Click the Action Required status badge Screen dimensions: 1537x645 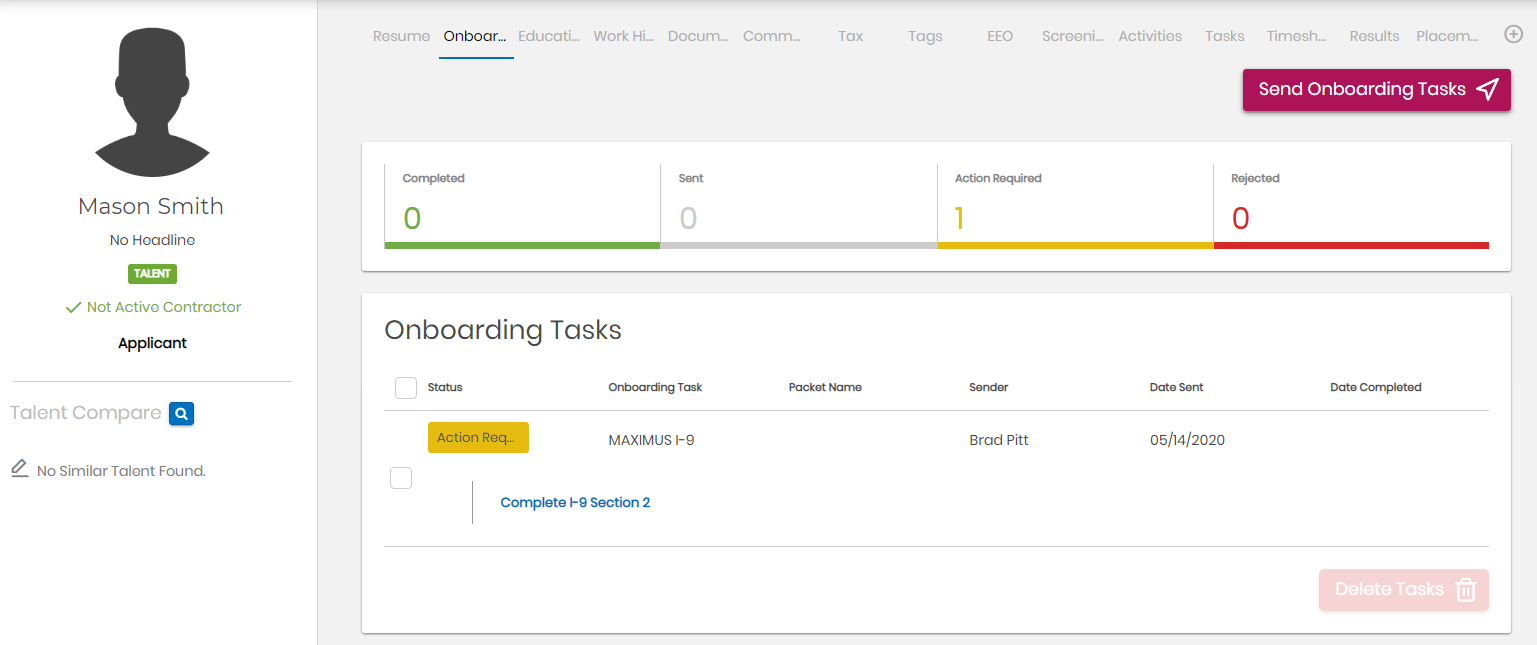(478, 438)
